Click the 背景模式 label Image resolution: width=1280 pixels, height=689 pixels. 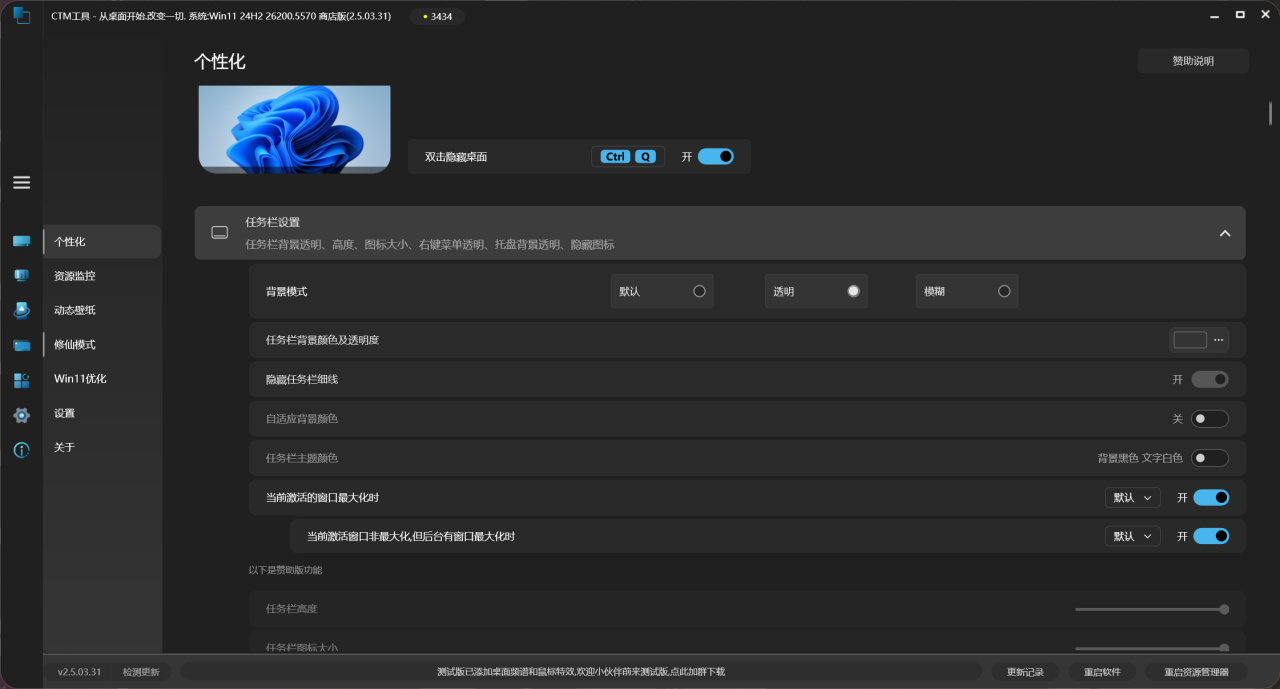287,292
